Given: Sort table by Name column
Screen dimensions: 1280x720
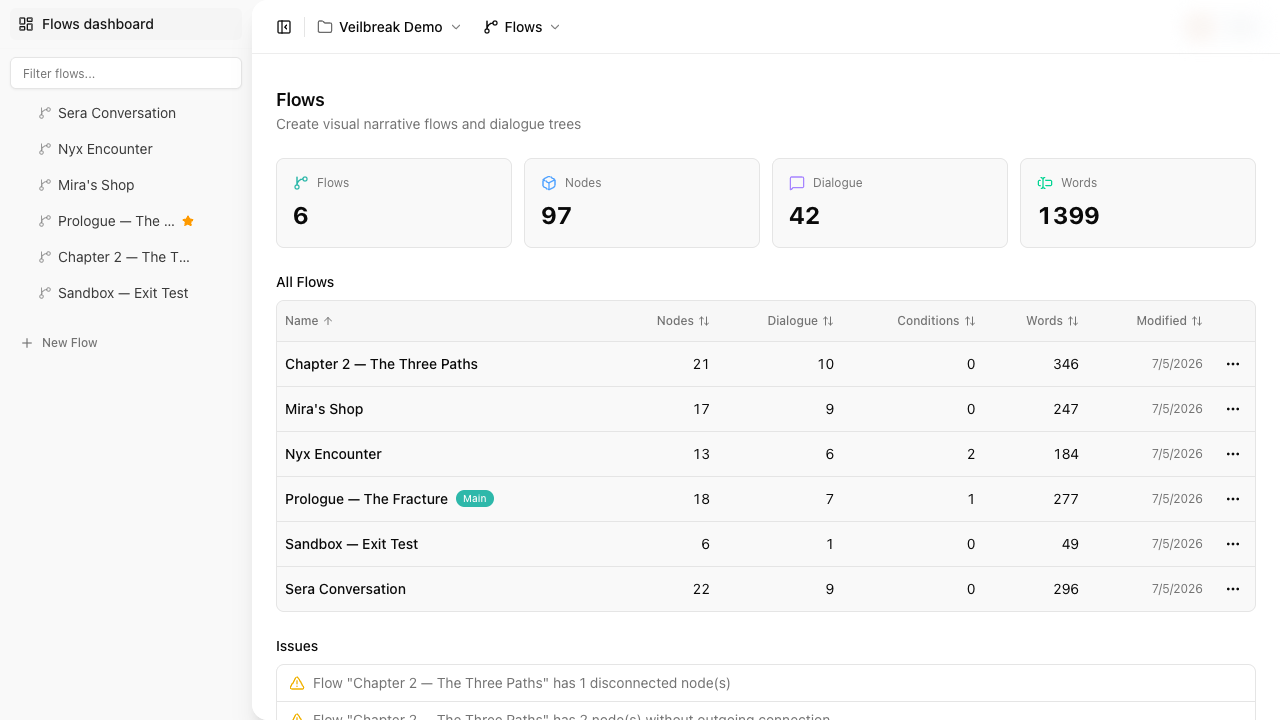Looking at the screenshot, I should click(309, 321).
